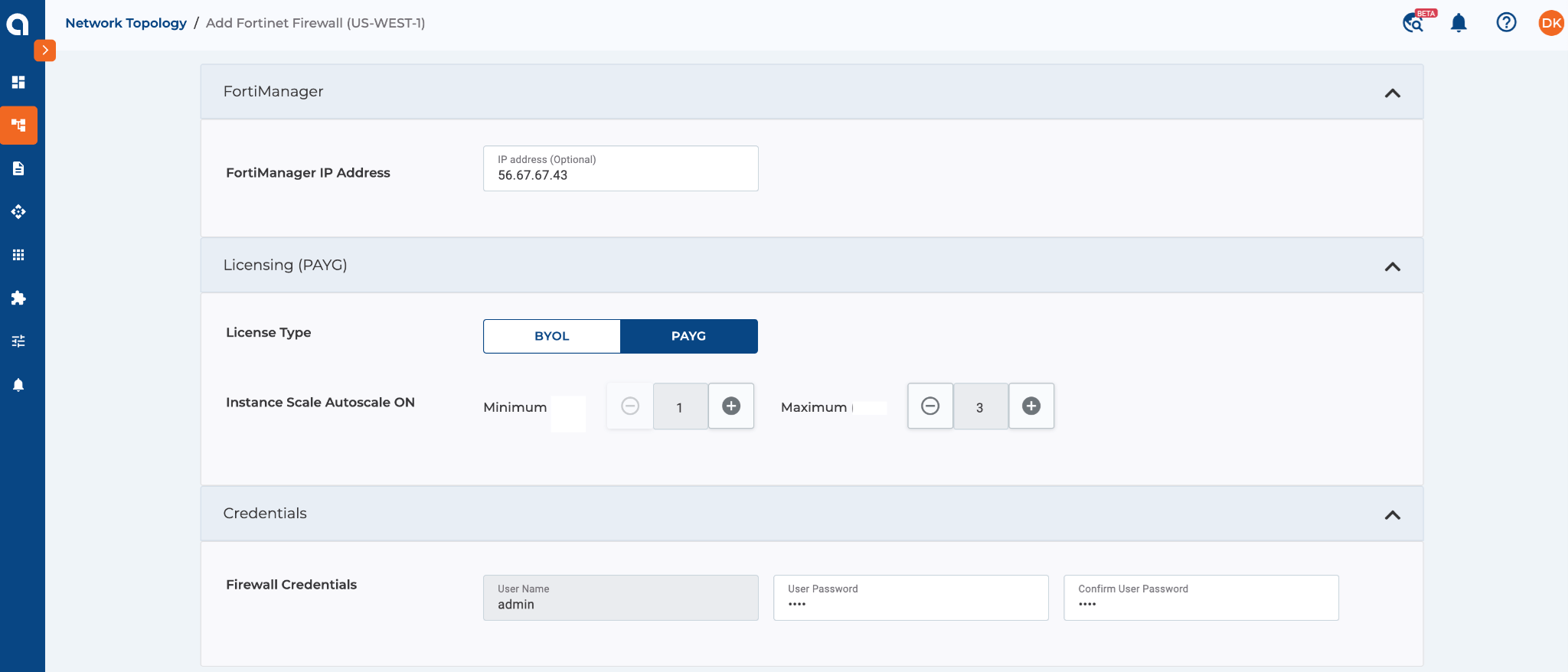Click the "Firewall Credentials" label
The height and width of the screenshot is (672, 1568).
tap(291, 584)
